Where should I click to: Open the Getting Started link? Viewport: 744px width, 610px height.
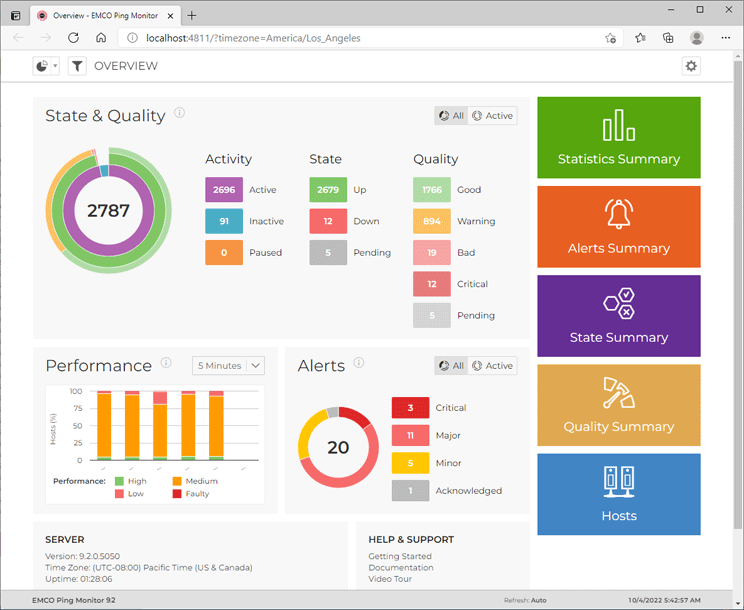[400, 556]
